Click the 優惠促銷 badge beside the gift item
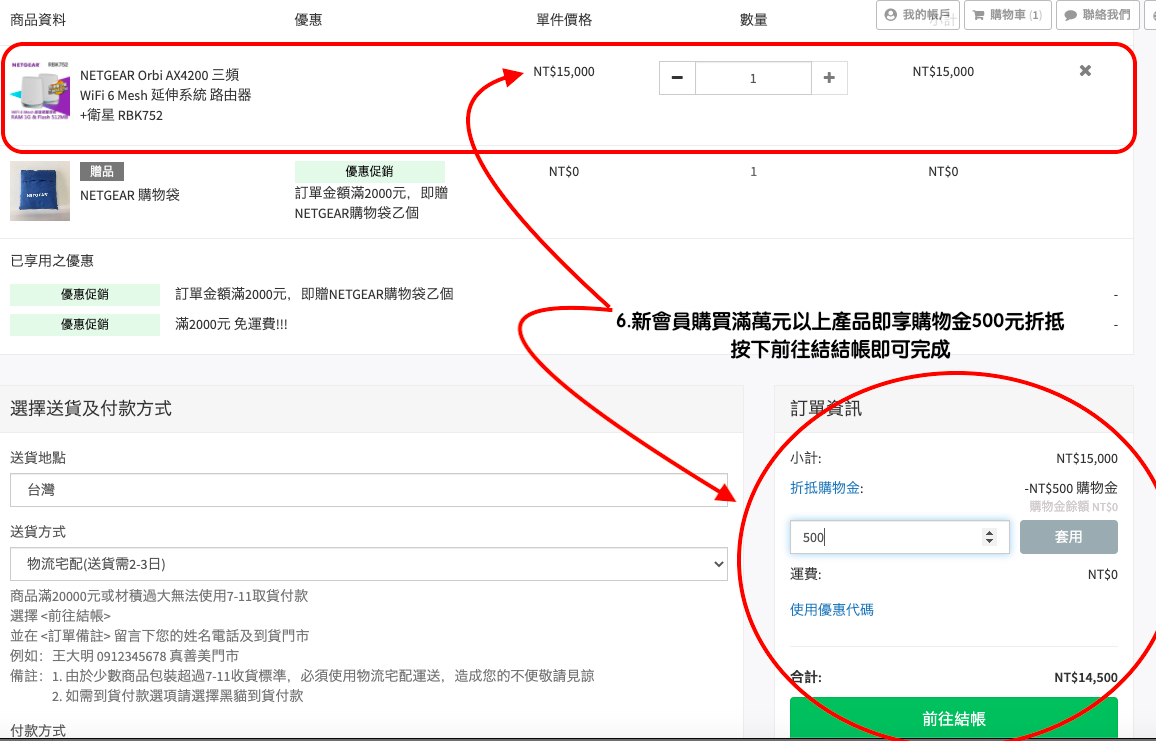 click(369, 172)
